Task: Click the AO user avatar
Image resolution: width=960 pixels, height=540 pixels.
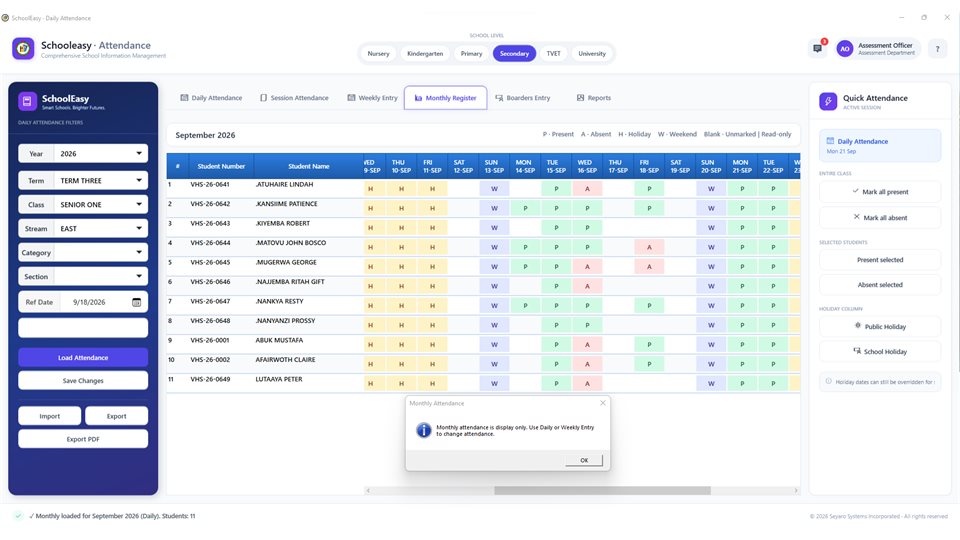Action: [845, 49]
